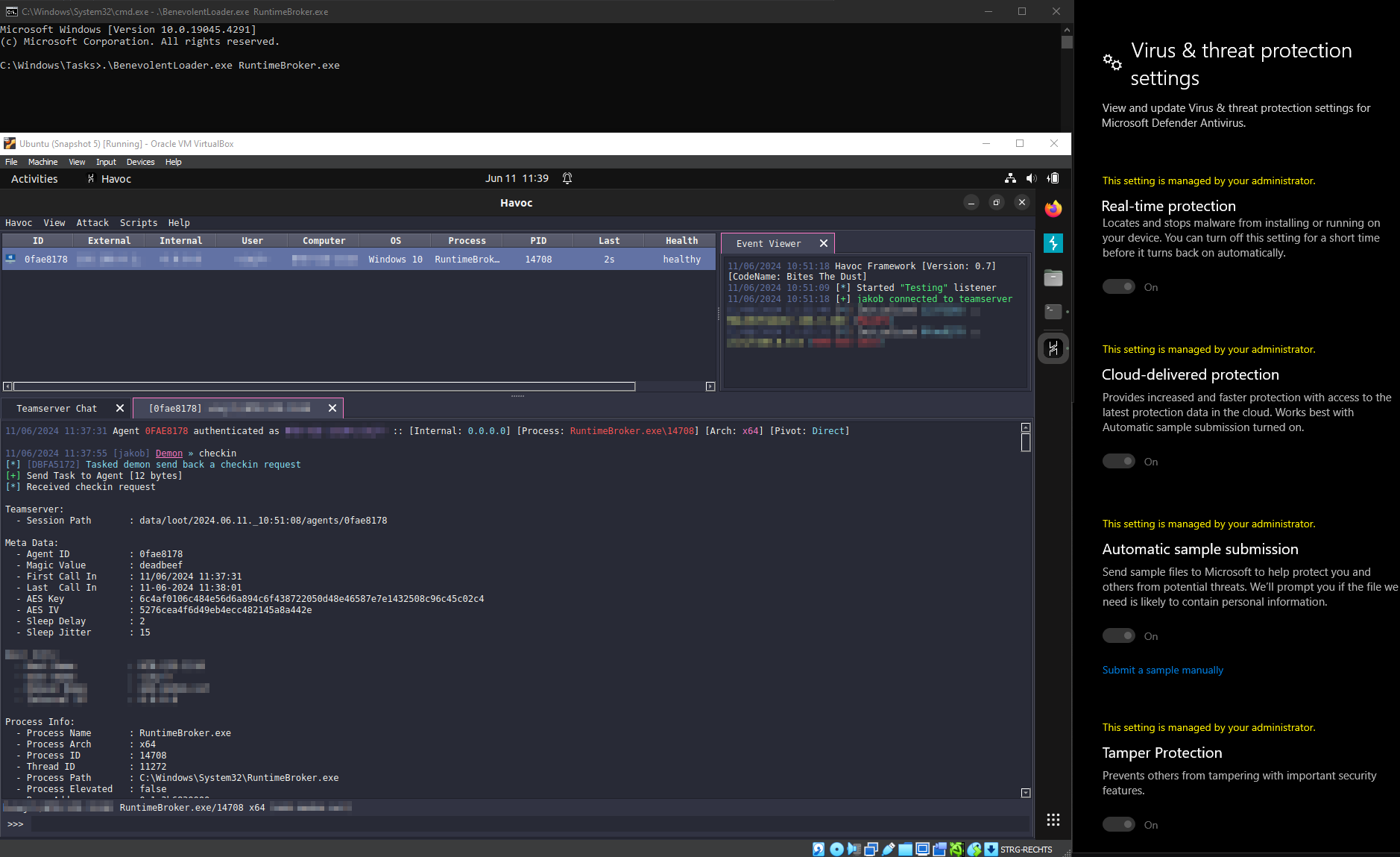1400x857 pixels.
Task: Open the notification bell next to the clock
Action: click(567, 178)
